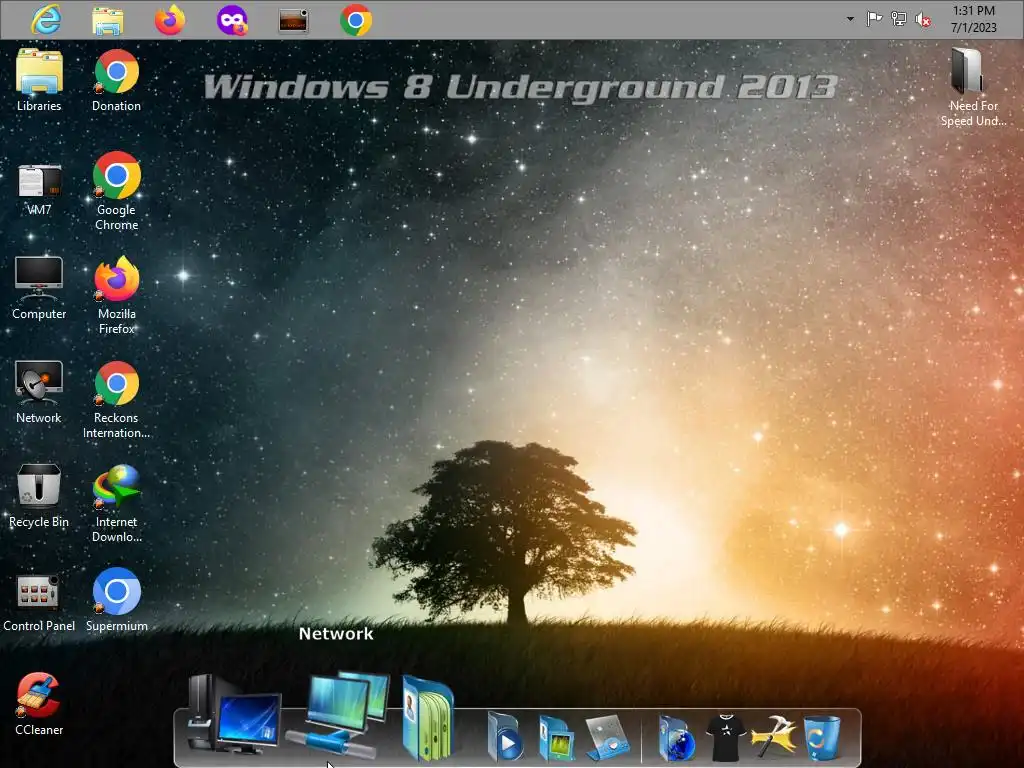Open the videos folder in dock
The height and width of the screenshot is (768, 1024).
coord(504,737)
